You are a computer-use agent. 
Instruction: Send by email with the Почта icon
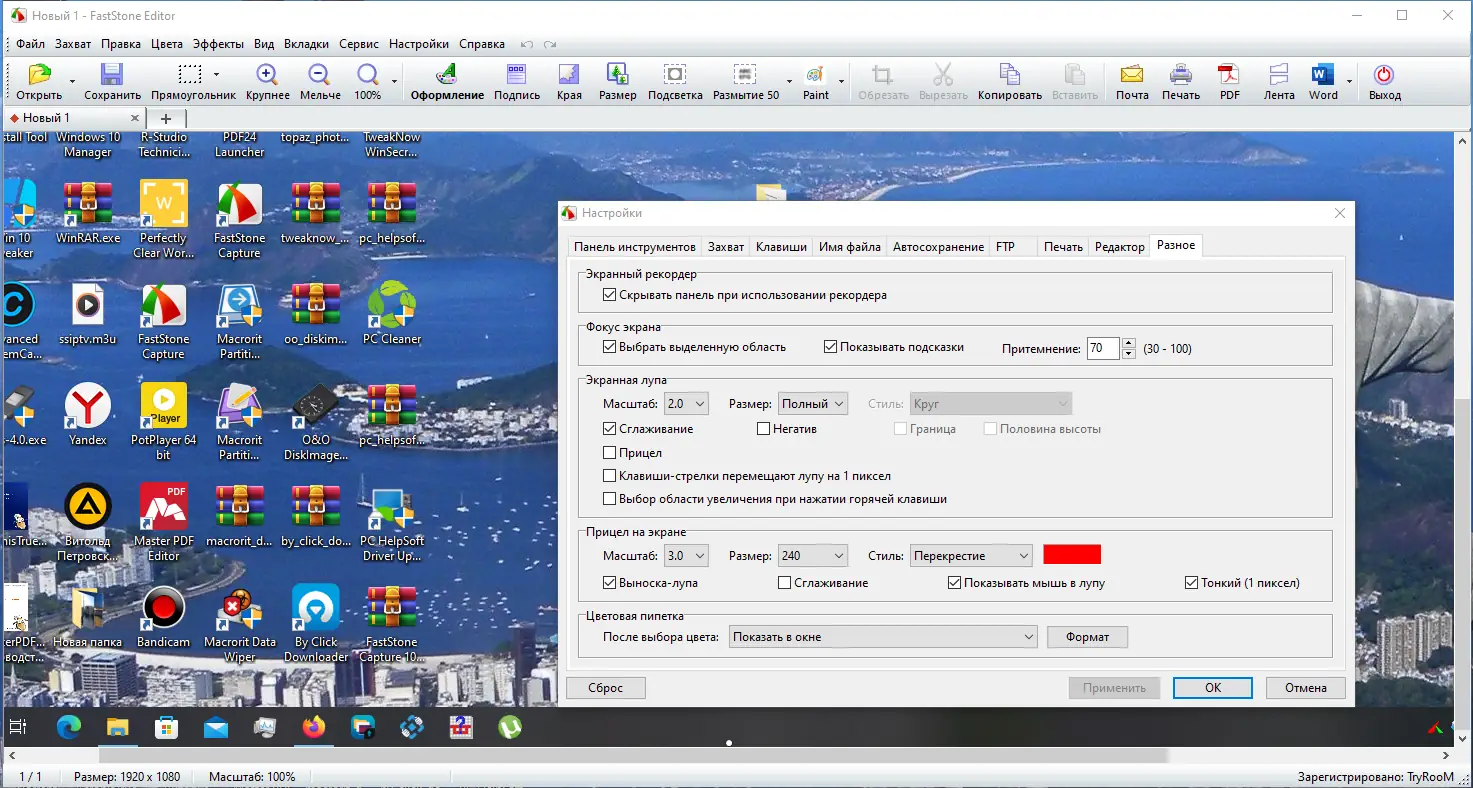click(1132, 75)
